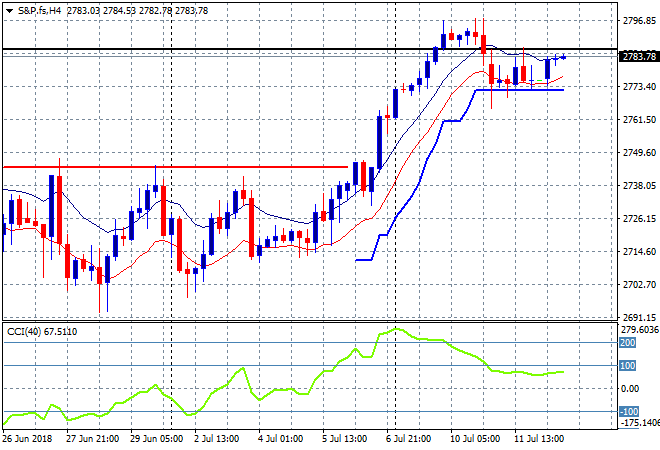Screen dimensions: 660x450
Task: Click the 5 Jul 13:00 time label
Action: 345,439
